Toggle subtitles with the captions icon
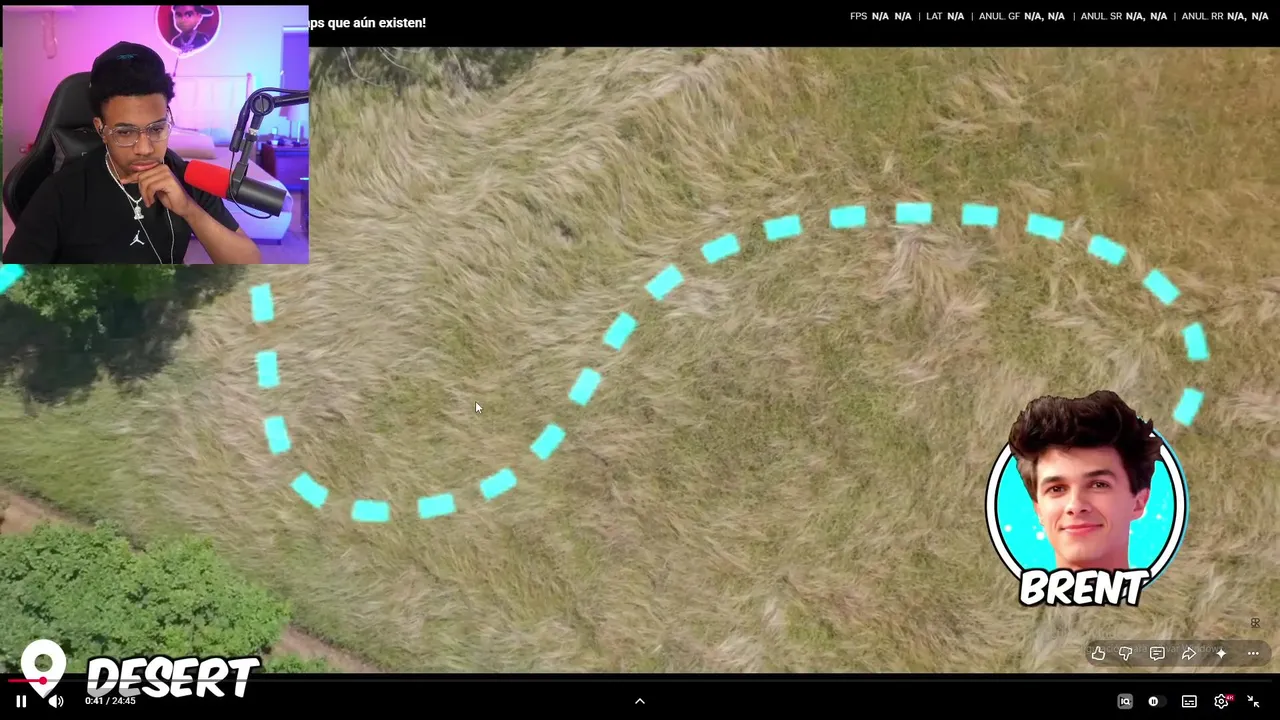This screenshot has height=720, width=1280. (1189, 701)
